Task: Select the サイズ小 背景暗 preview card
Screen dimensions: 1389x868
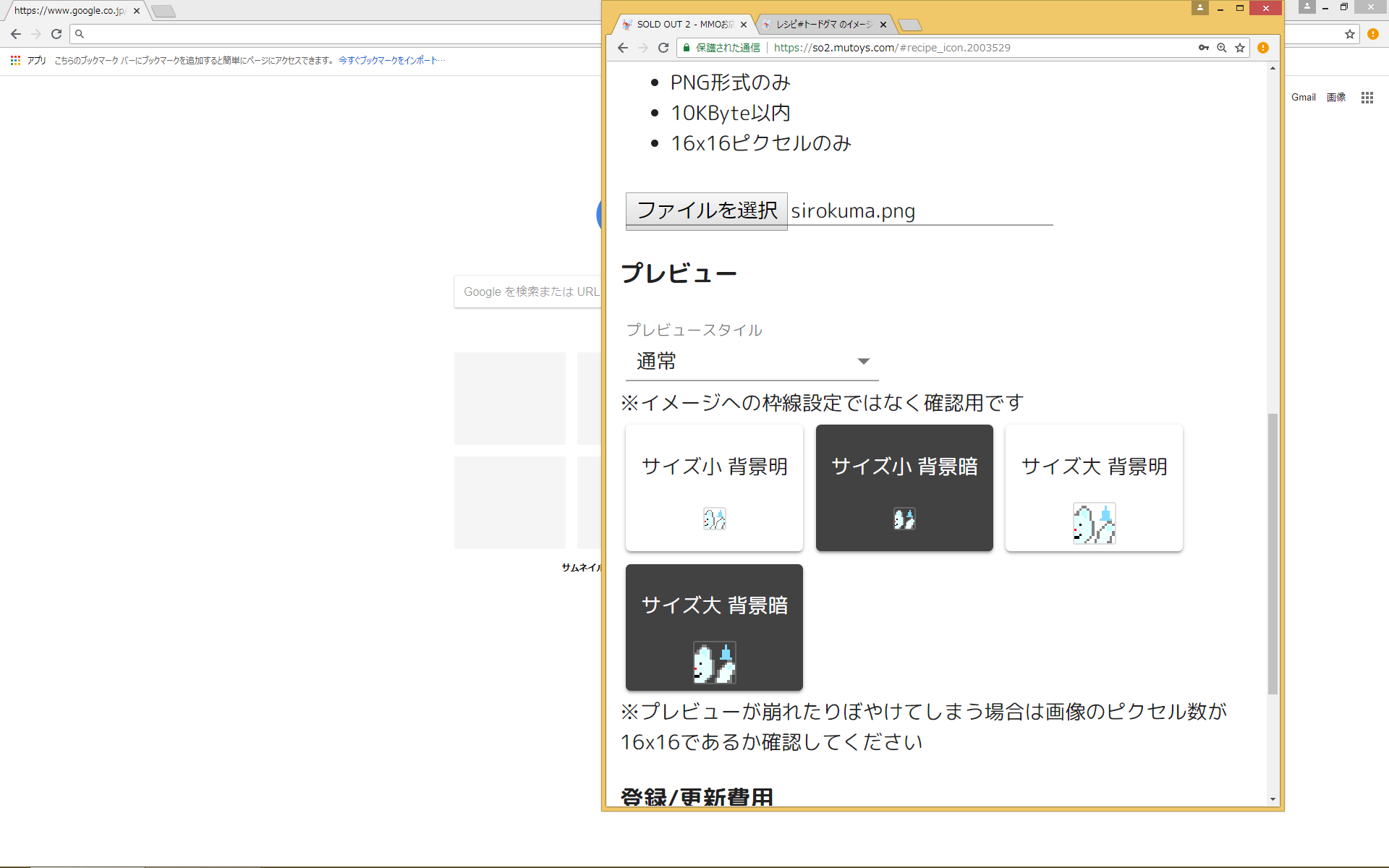Action: [x=904, y=488]
